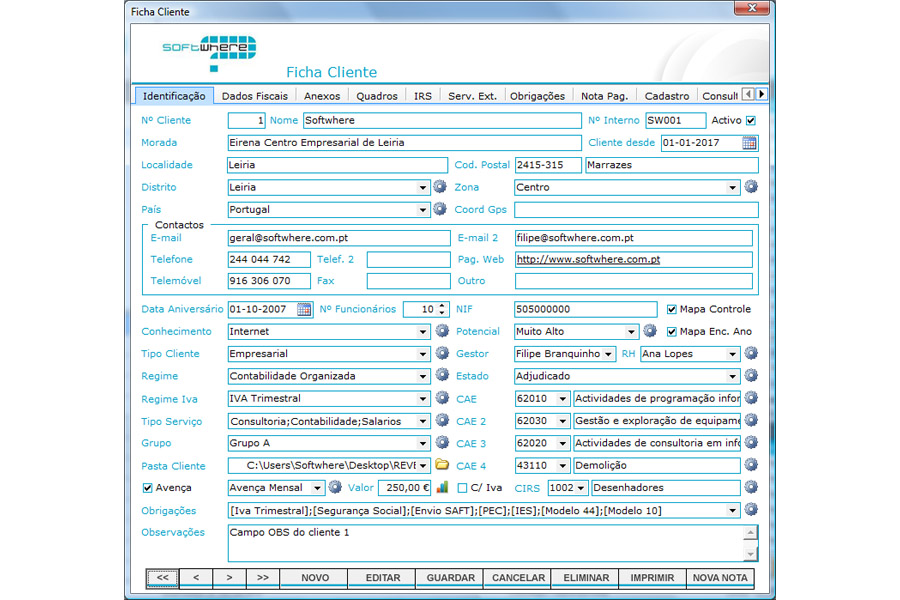Click the GUARDAR button
This screenshot has height=600, width=900.
click(450, 578)
